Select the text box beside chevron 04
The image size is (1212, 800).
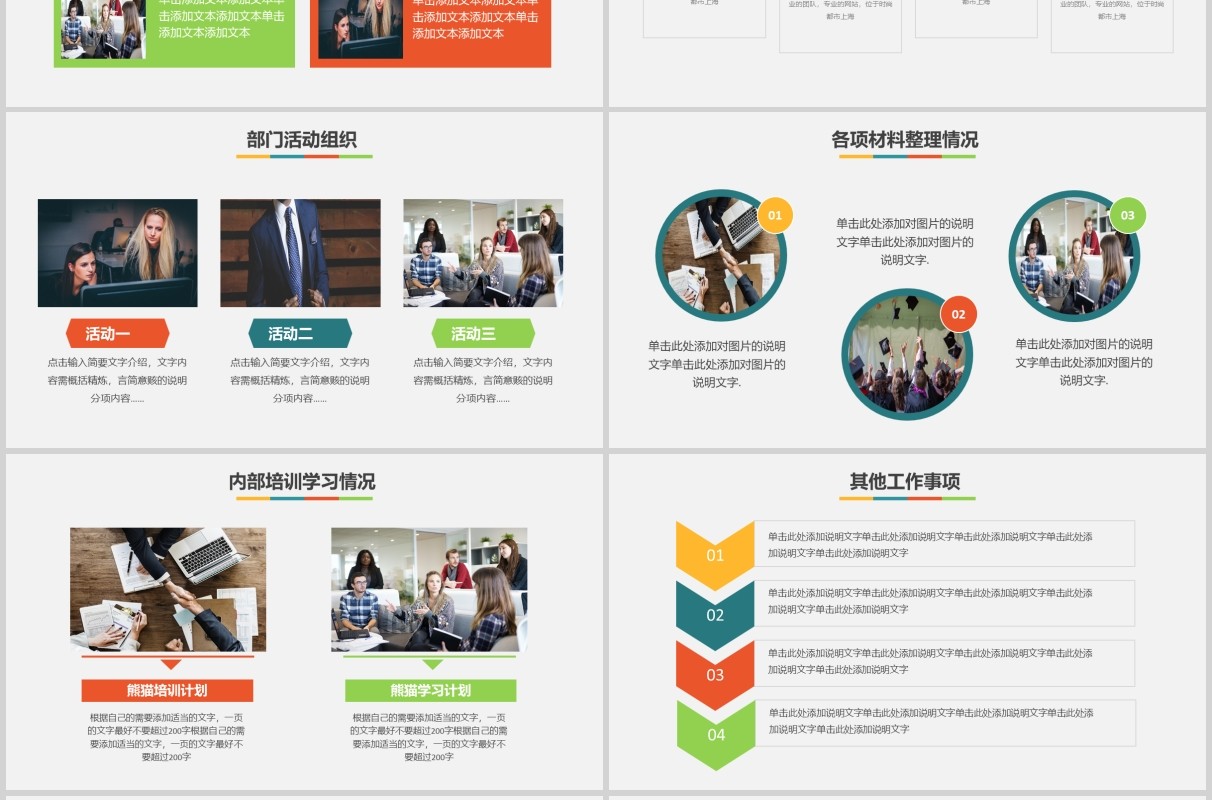click(944, 723)
